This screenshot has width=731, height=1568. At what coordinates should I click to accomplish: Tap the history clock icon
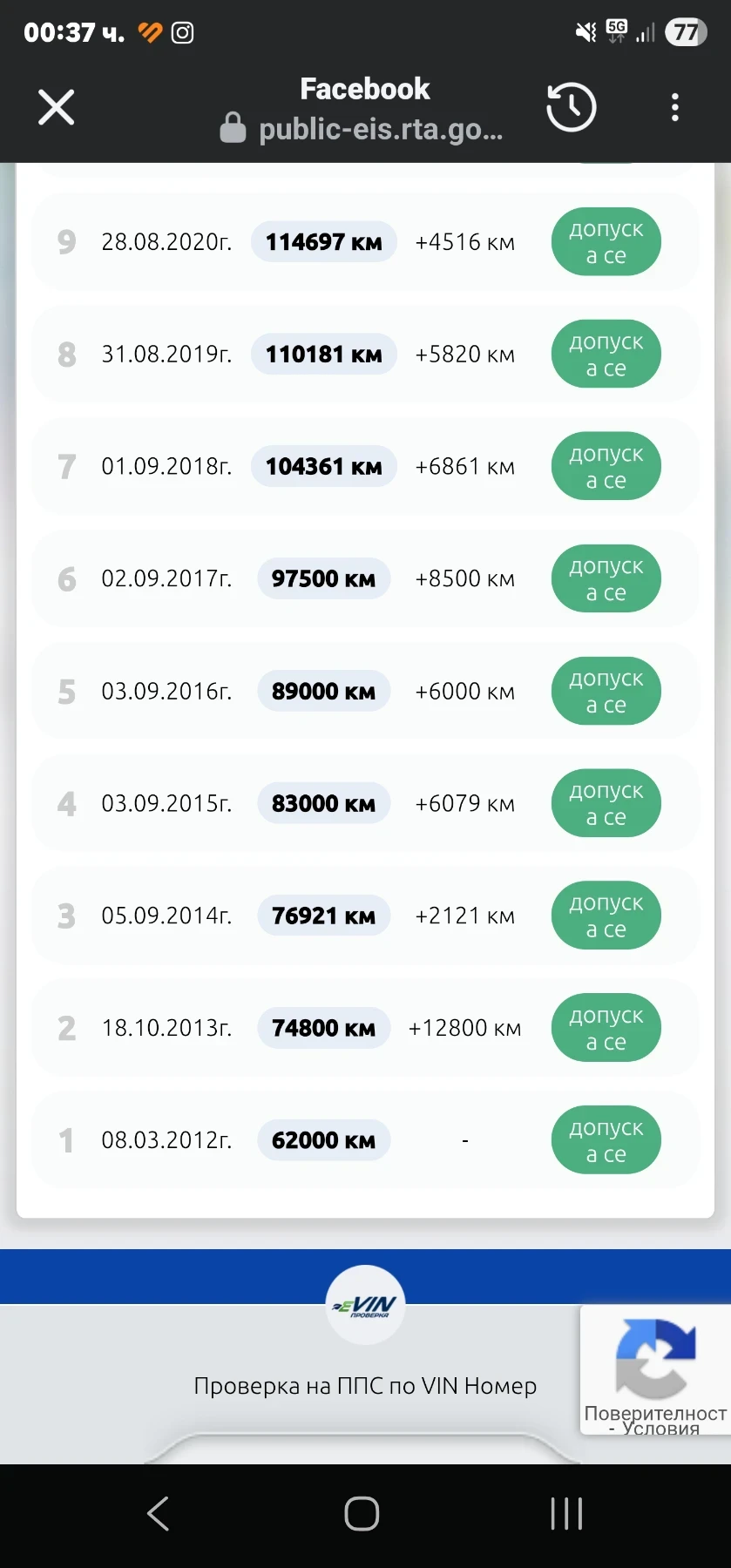(x=571, y=108)
